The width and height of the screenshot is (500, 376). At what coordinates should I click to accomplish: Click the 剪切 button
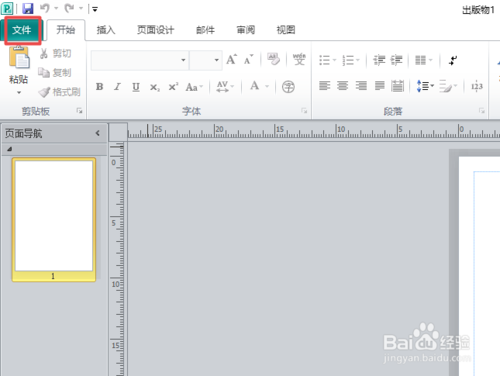[x=56, y=53]
